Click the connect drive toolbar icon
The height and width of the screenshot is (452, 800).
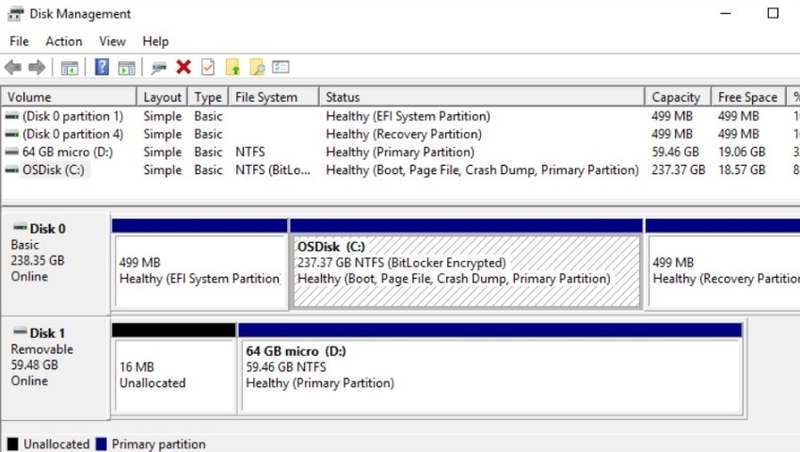159,67
